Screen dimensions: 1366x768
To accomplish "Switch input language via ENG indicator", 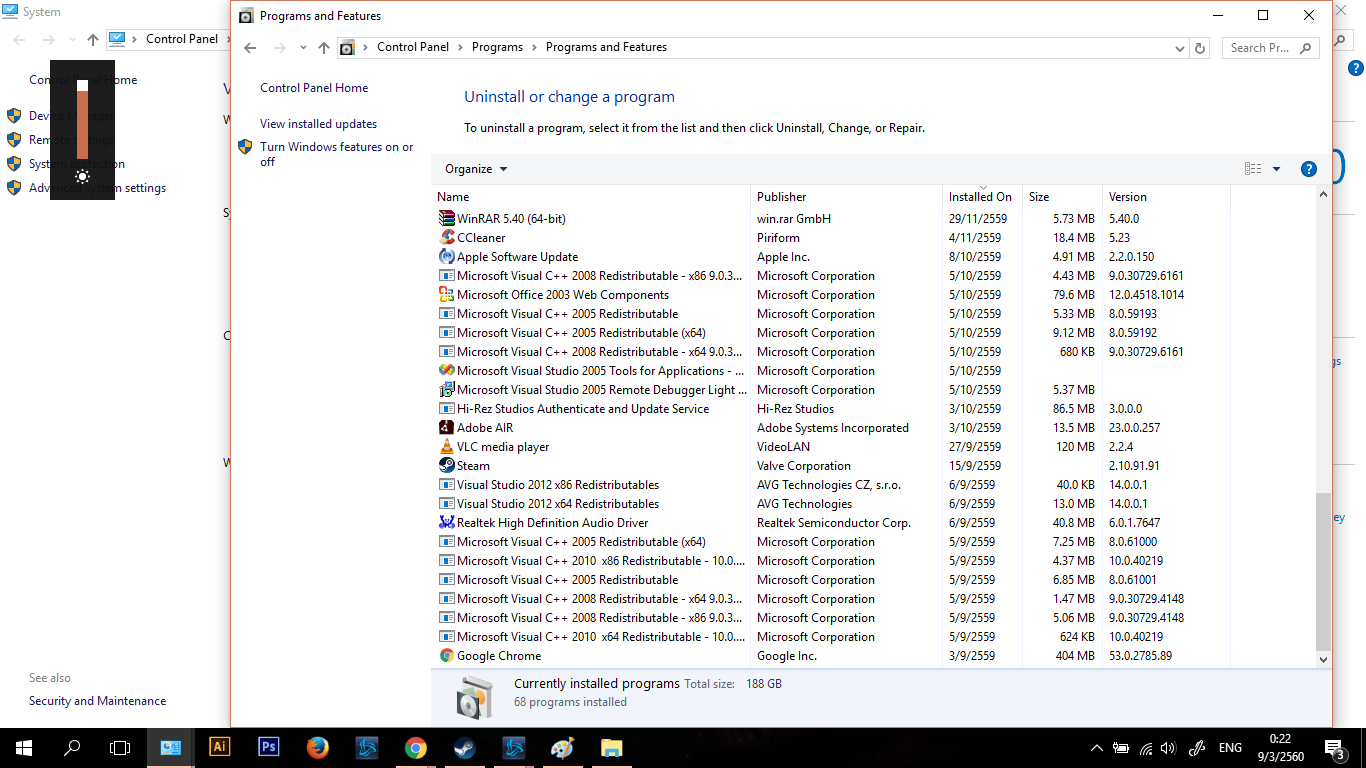I will tap(1230, 747).
